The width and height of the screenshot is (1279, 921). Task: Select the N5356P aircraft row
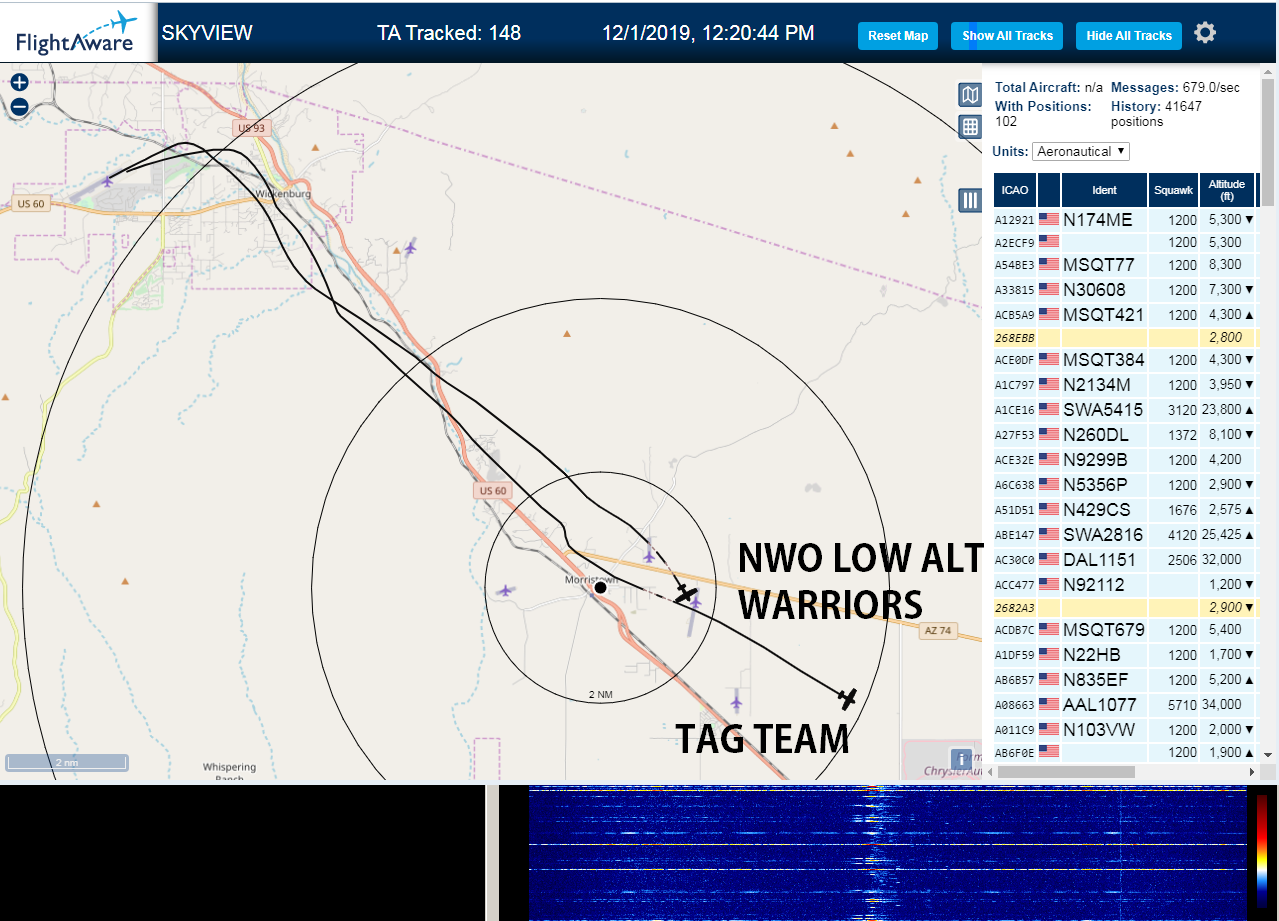[1125, 485]
